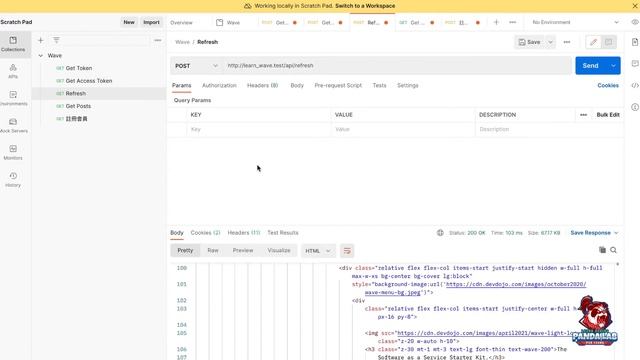Collapse the Wave collection tree
Viewport: 640px width, 360px height.
pos(40,56)
